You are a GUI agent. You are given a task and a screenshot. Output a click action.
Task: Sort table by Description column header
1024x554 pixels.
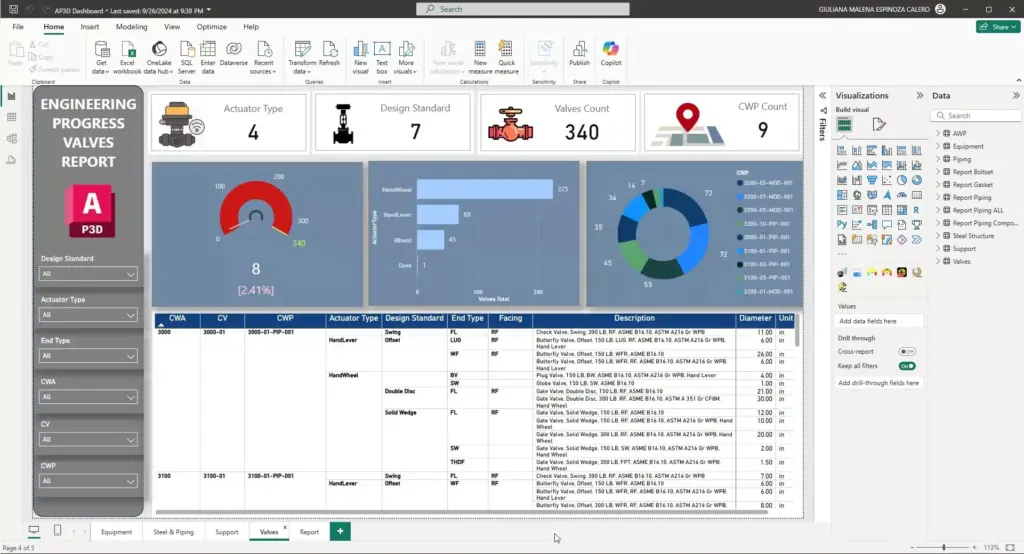[633, 318]
